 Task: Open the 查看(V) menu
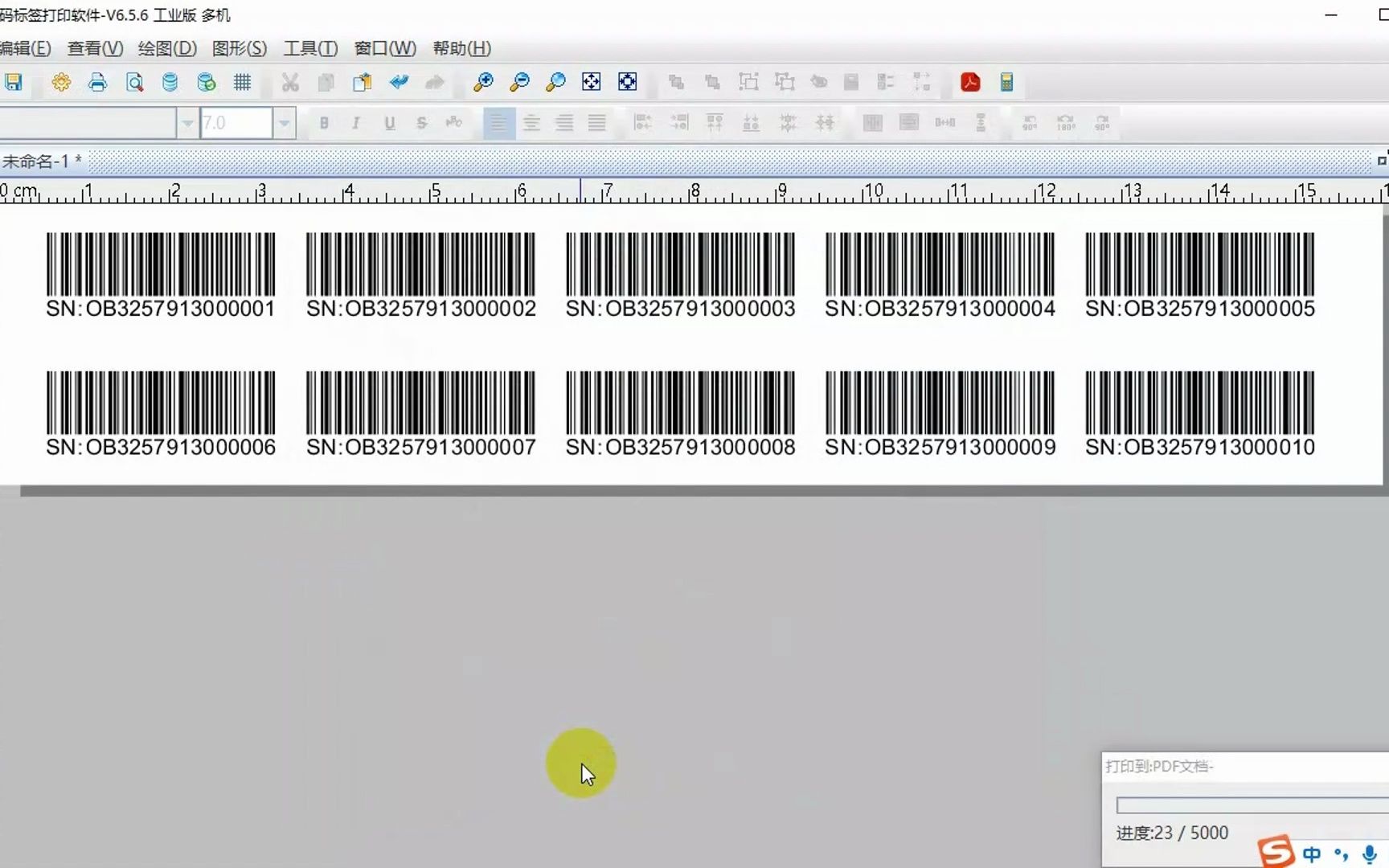[95, 48]
